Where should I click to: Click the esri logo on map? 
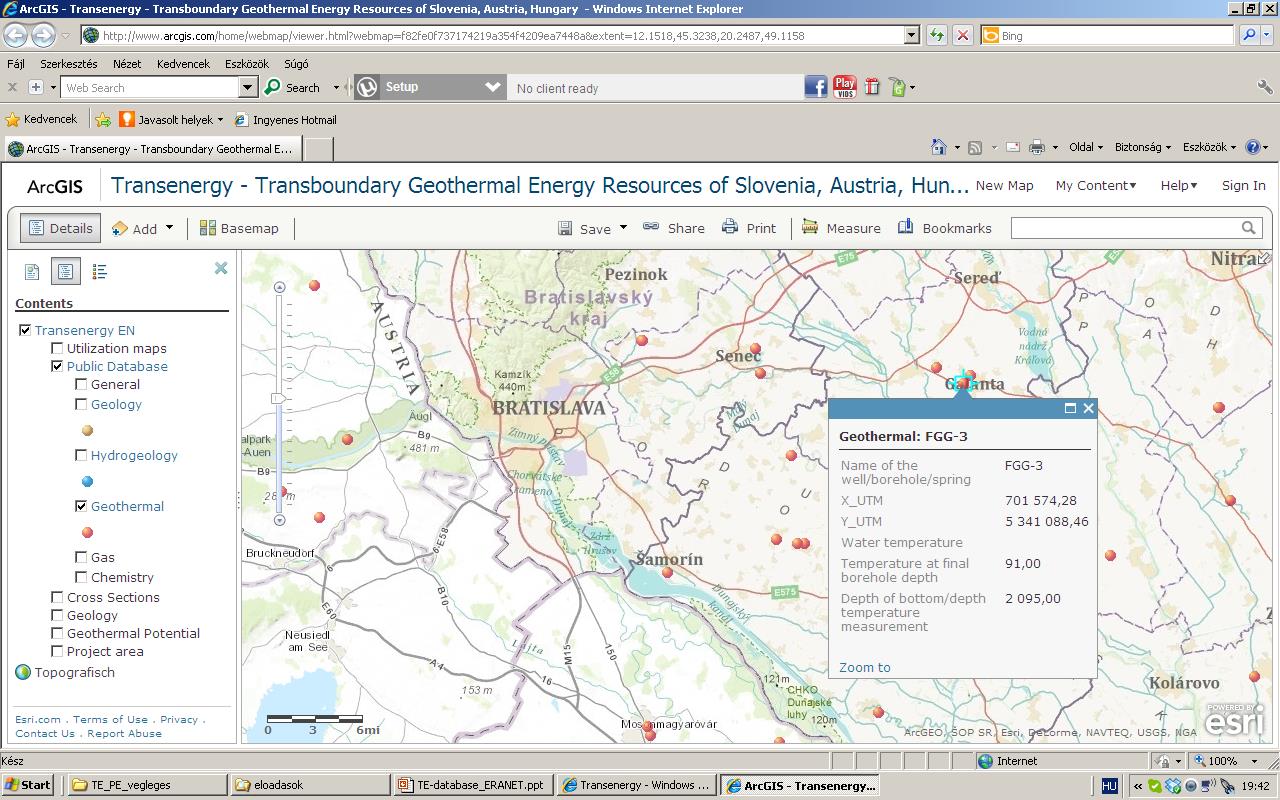1234,719
